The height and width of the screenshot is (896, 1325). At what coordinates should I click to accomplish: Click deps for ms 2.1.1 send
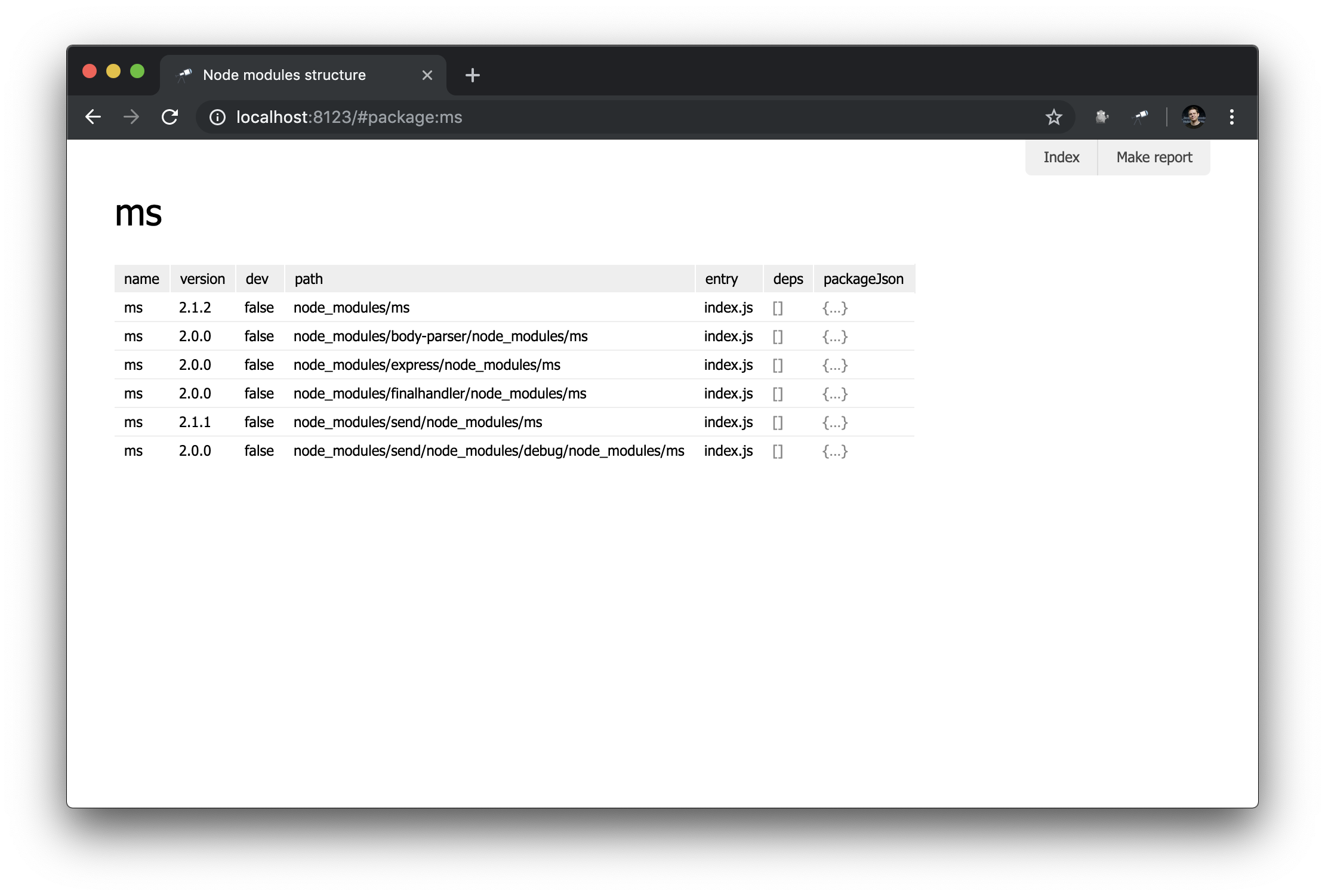click(778, 422)
